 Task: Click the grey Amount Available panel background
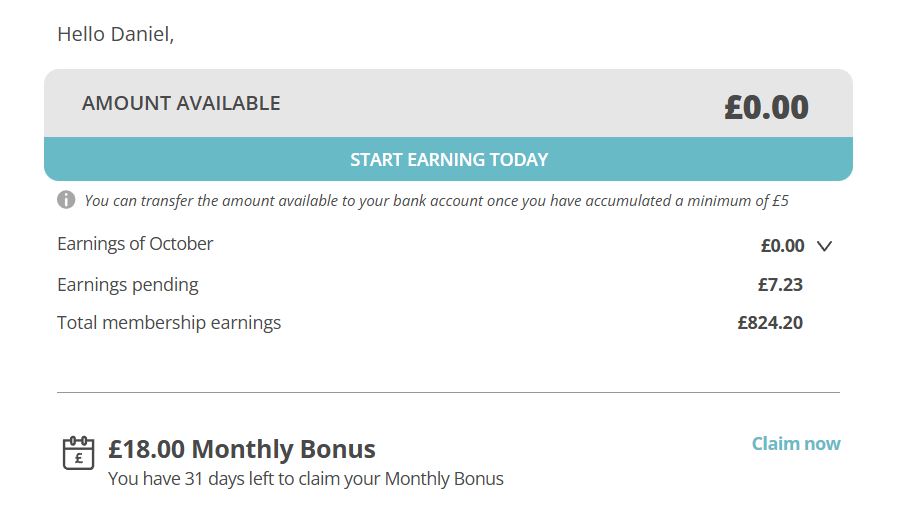click(x=500, y=103)
